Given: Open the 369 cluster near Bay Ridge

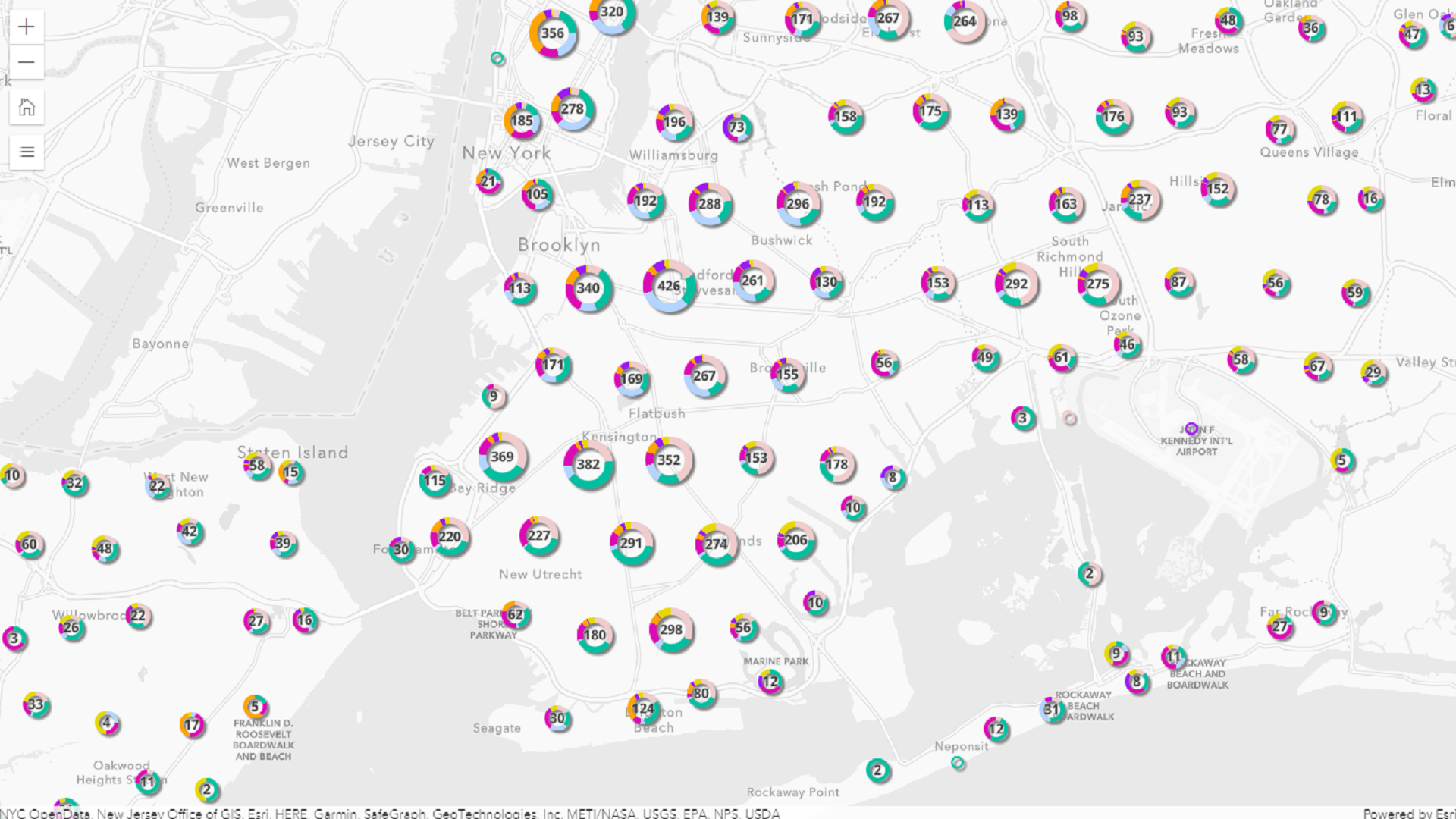Looking at the screenshot, I should coord(502,457).
